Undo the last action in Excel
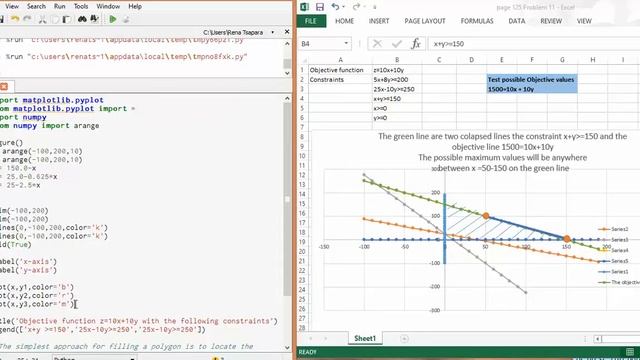This screenshot has height=360, width=640. point(335,7)
